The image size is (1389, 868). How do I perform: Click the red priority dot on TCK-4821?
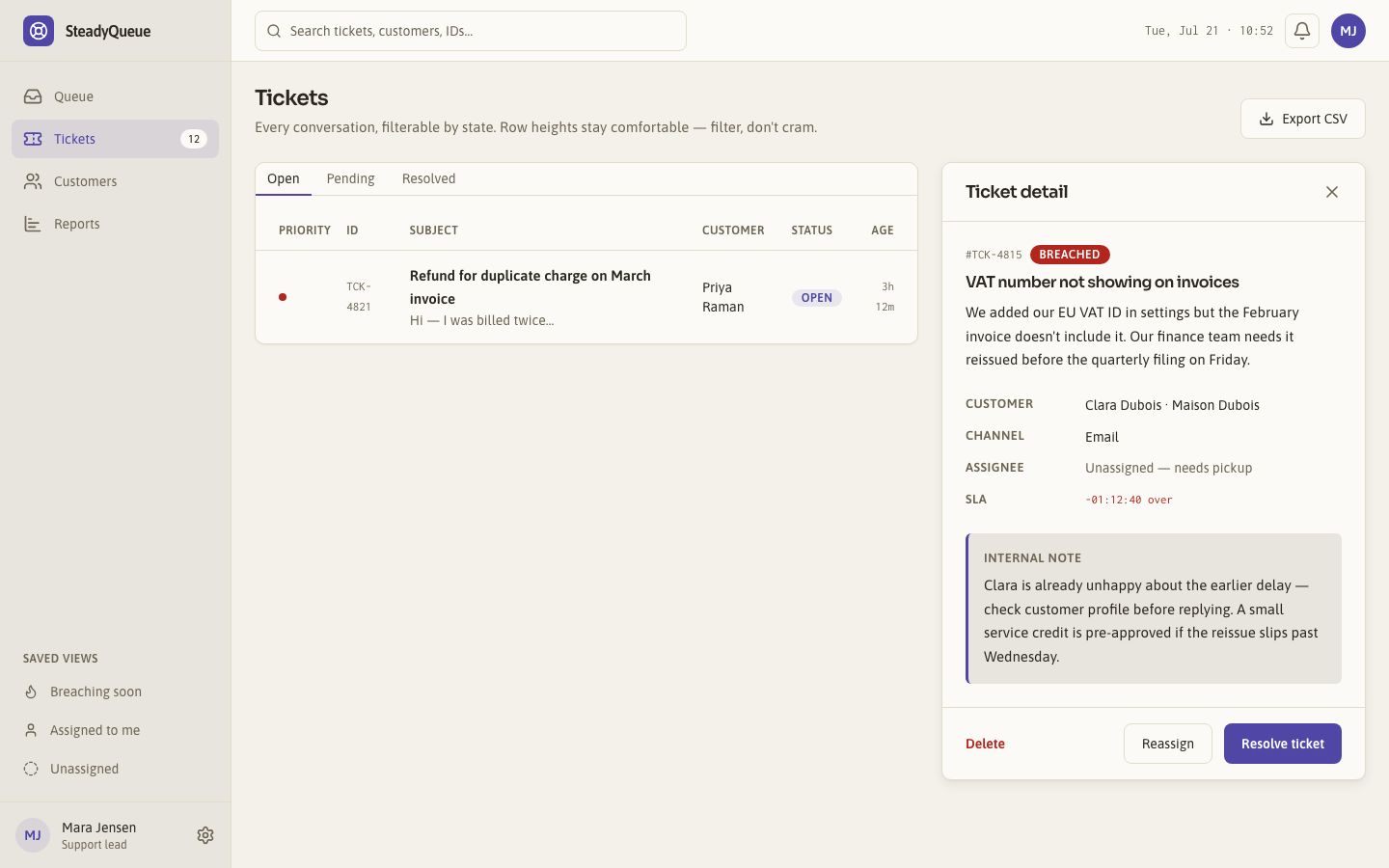pos(283,297)
